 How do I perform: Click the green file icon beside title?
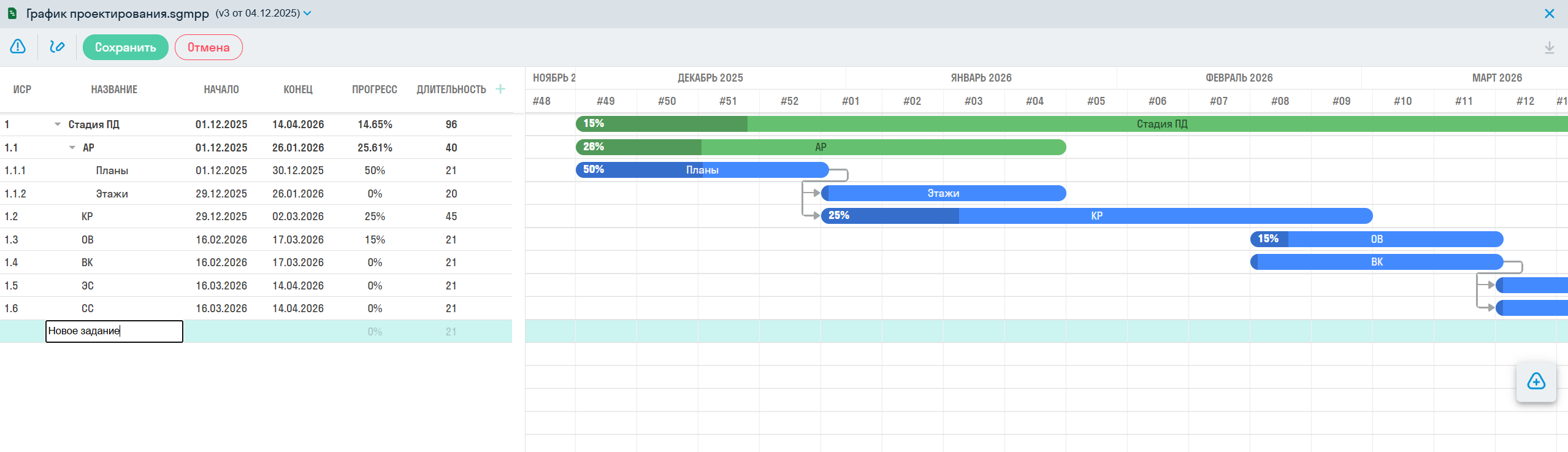12,13
